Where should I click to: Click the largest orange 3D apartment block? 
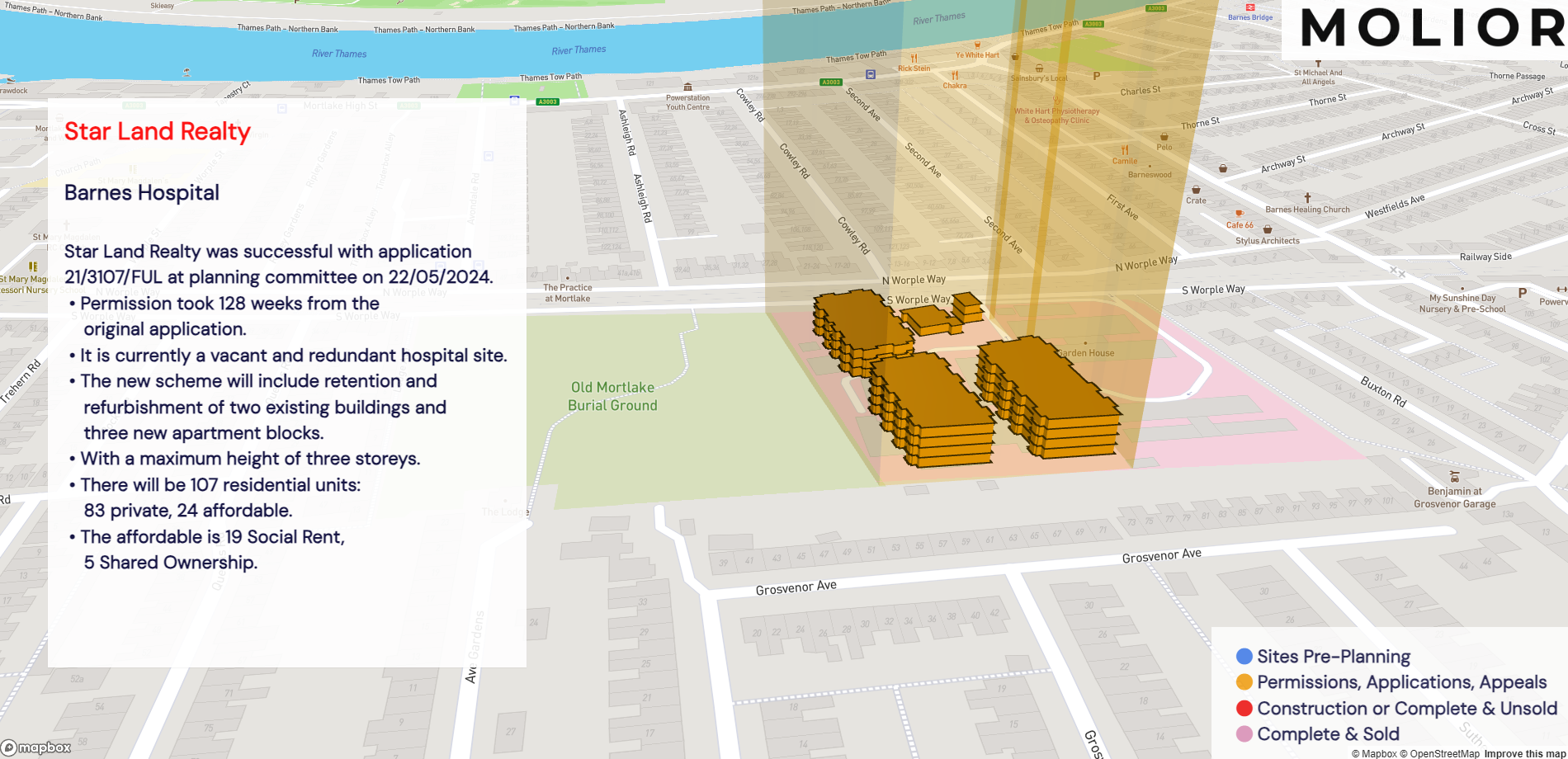tap(1048, 396)
